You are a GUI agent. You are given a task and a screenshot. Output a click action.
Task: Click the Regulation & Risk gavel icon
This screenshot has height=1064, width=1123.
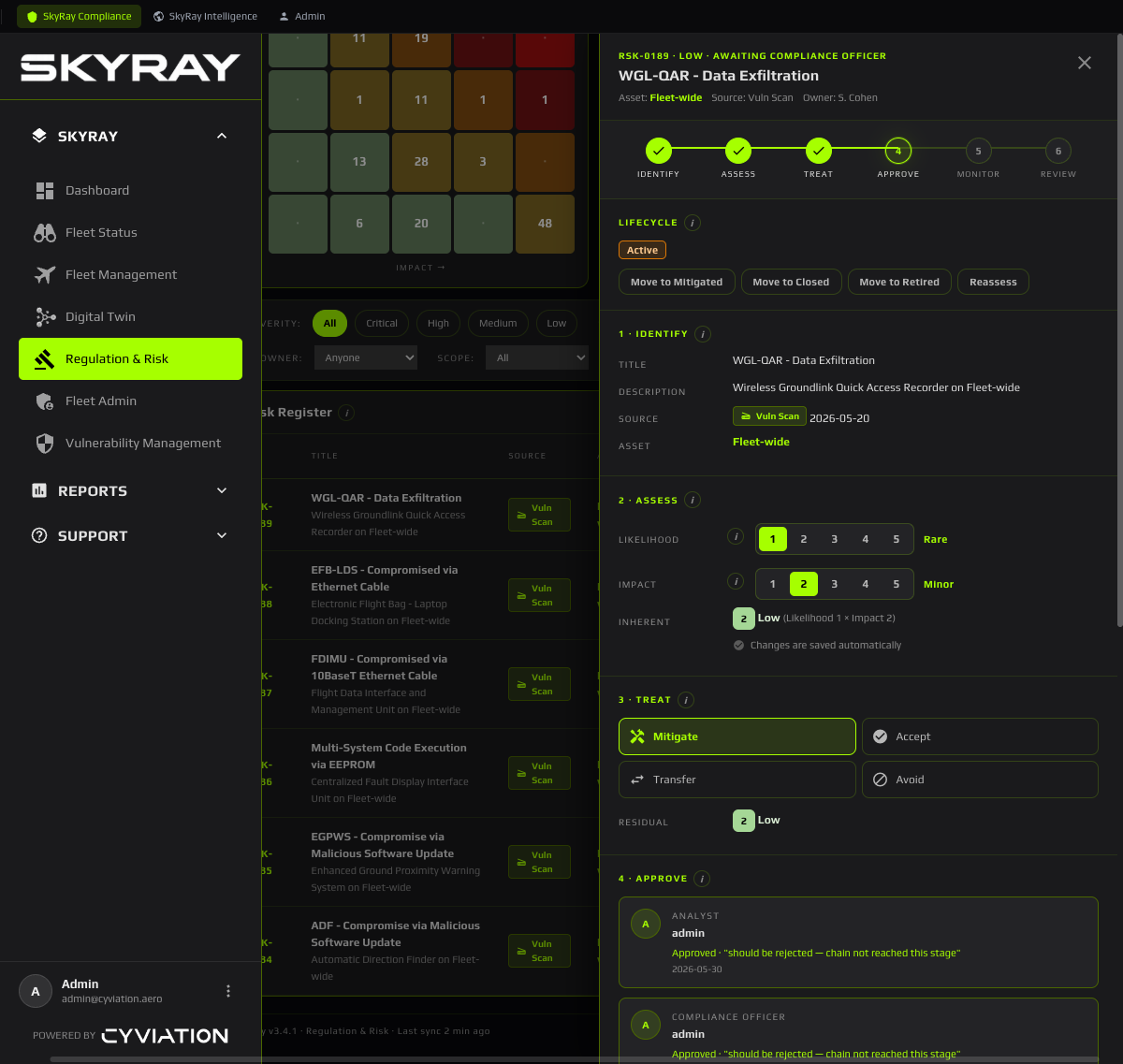[45, 359]
